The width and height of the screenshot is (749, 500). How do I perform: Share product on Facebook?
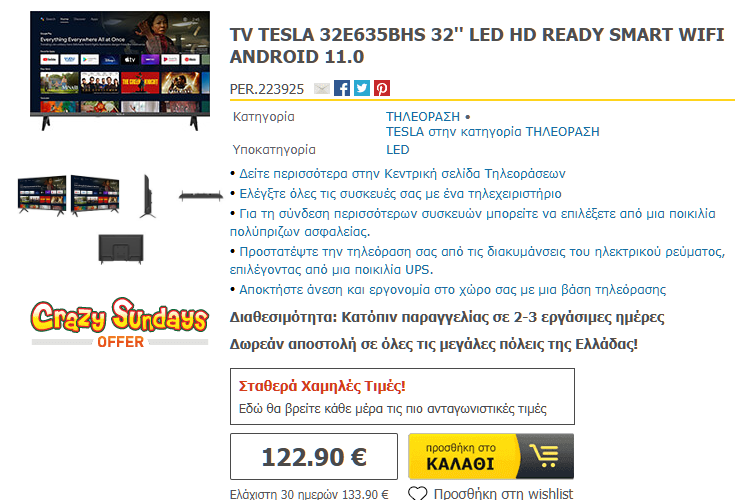pos(342,88)
